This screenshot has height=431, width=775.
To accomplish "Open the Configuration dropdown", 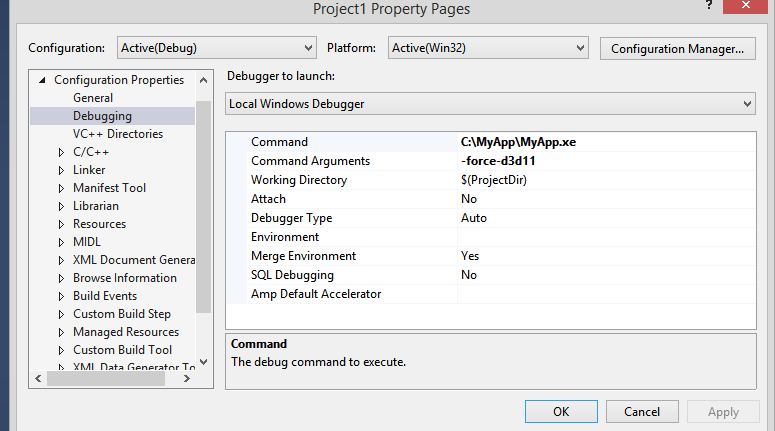I will 216,48.
